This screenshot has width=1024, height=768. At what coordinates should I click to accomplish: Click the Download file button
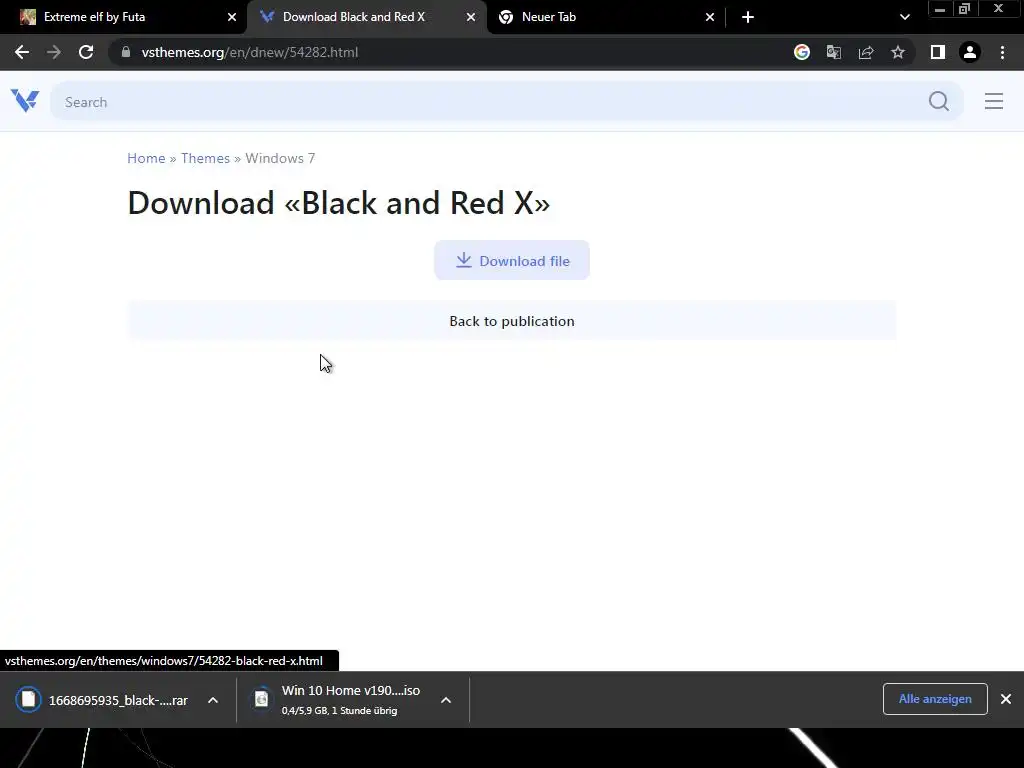pyautogui.click(x=512, y=260)
